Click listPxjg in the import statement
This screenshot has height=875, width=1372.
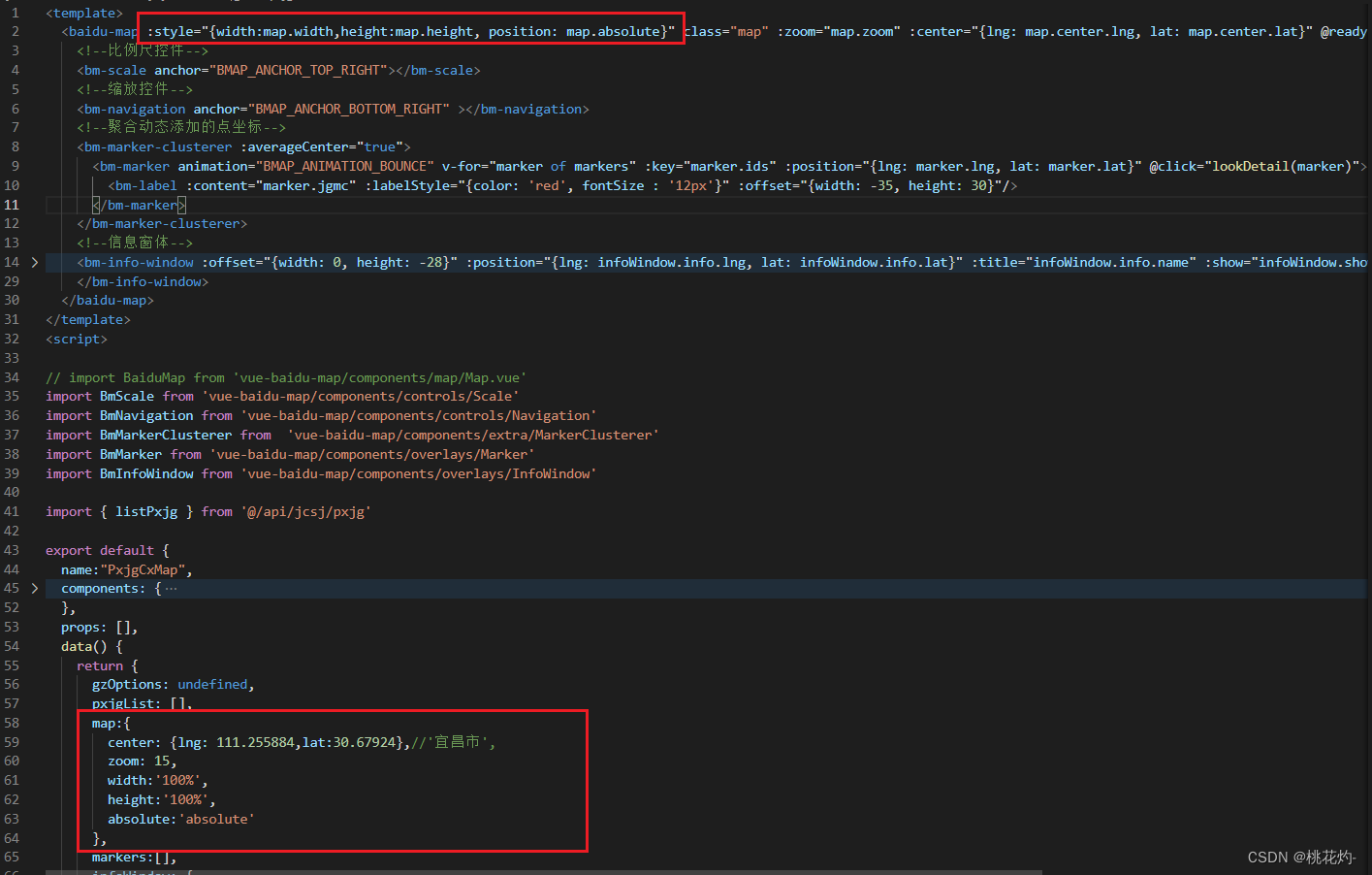tap(146, 512)
